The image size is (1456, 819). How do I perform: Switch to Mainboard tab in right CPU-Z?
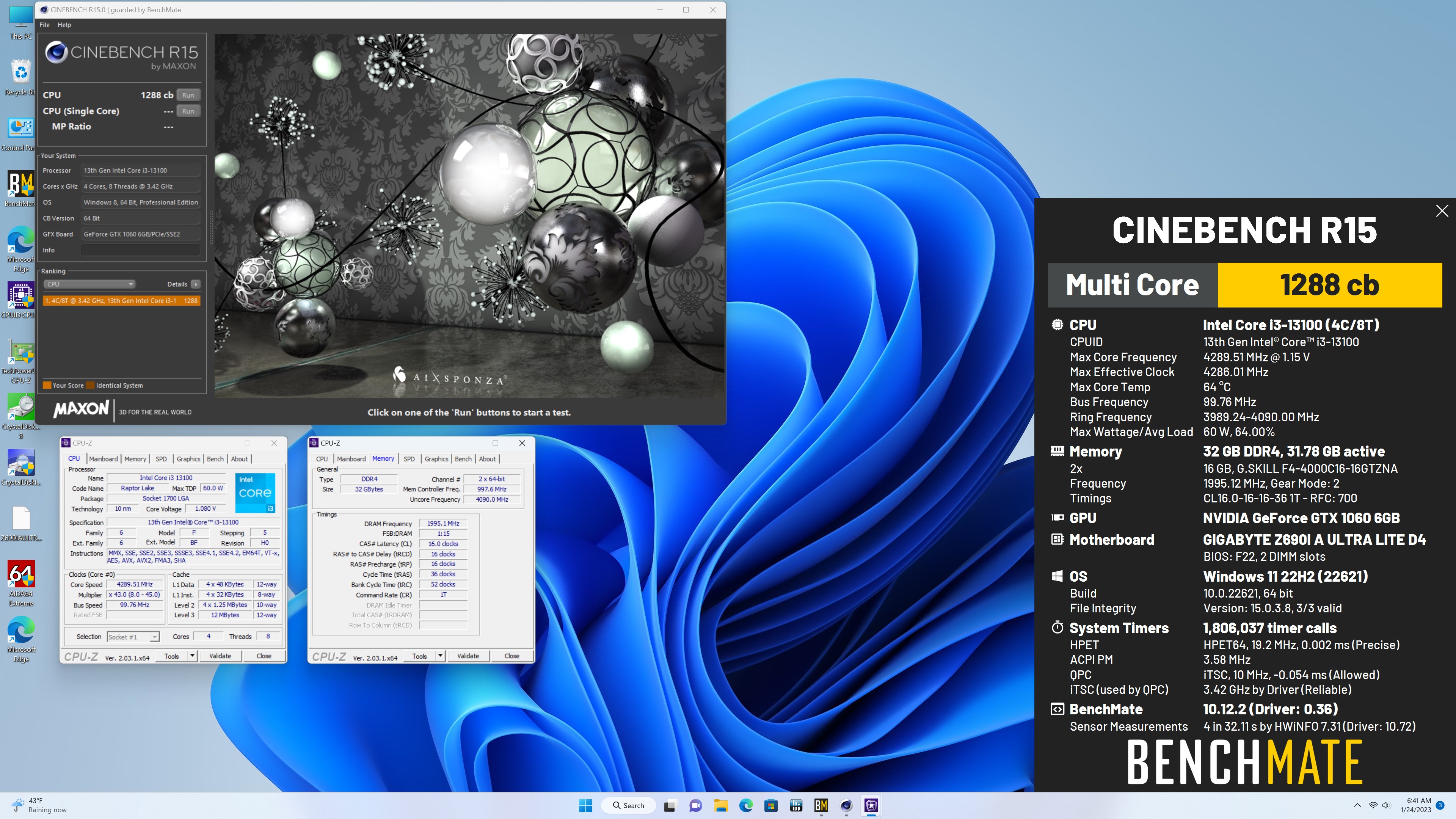tap(351, 459)
